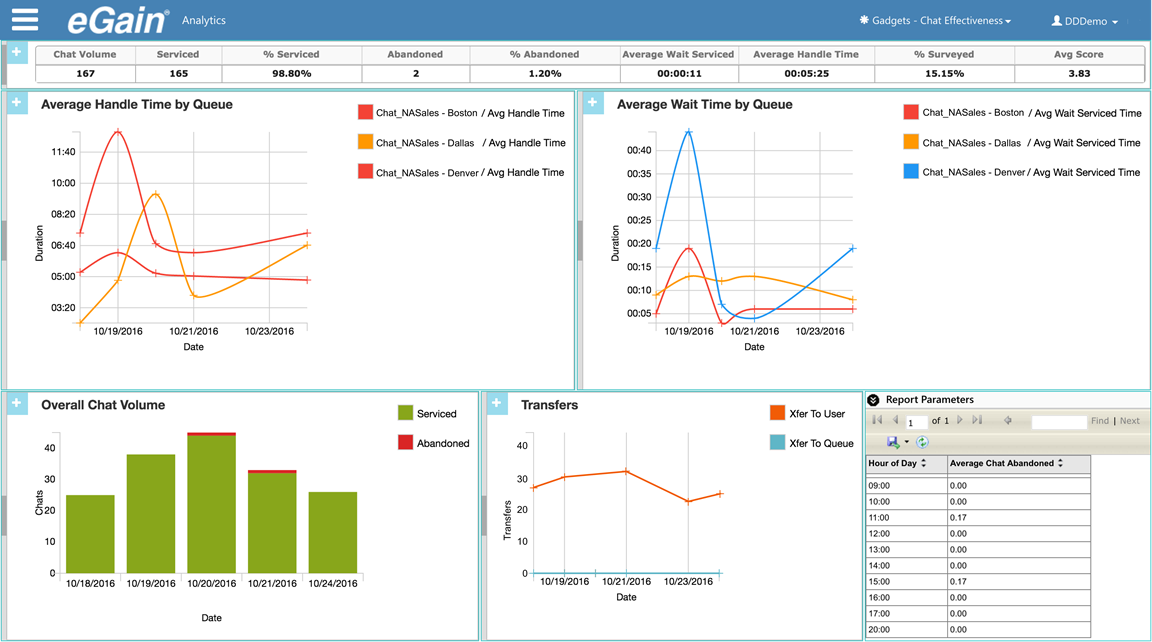Screen dimensions: 1152x642
Task: Click the Next link in Report Parameters
Action: 1130,421
